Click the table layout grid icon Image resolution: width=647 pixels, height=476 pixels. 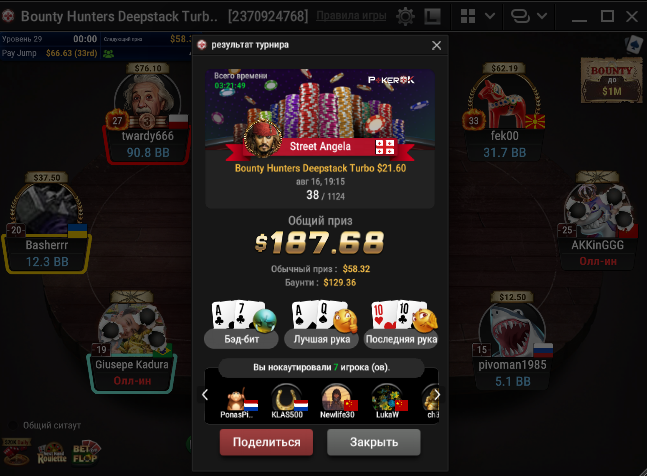(468, 16)
